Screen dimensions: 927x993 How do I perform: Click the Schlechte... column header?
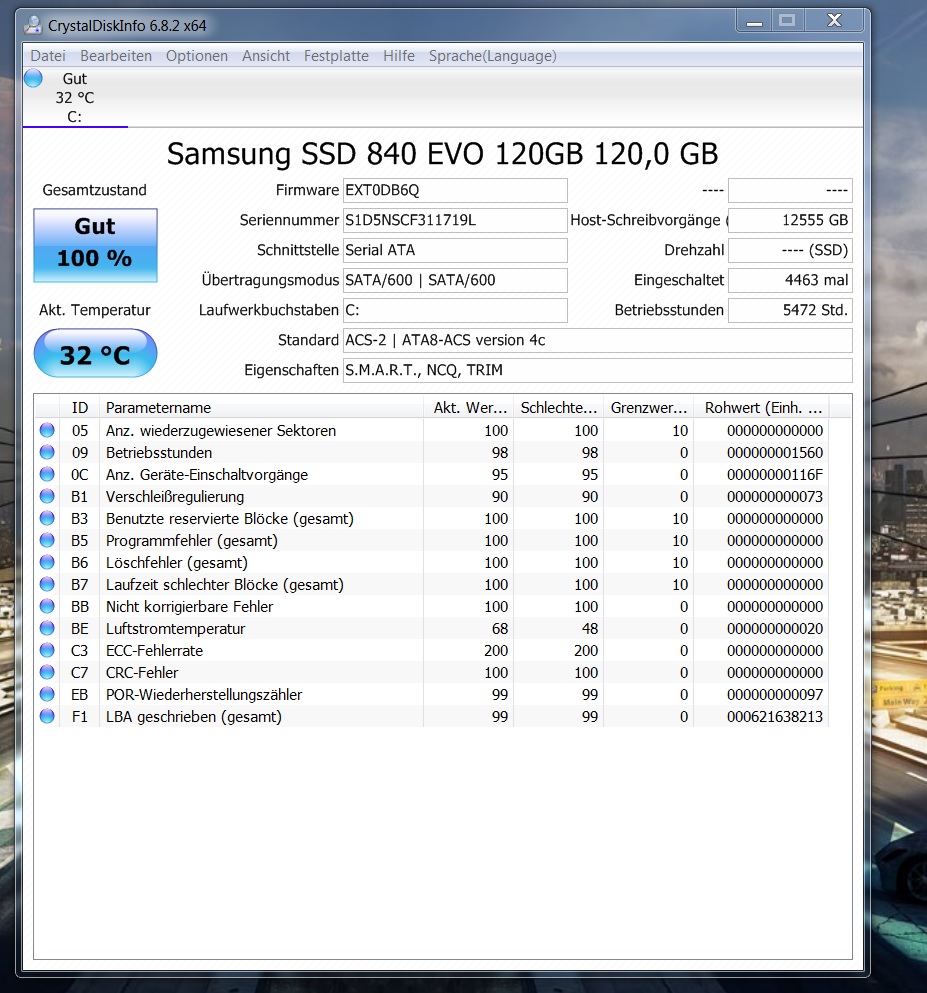pyautogui.click(x=558, y=408)
